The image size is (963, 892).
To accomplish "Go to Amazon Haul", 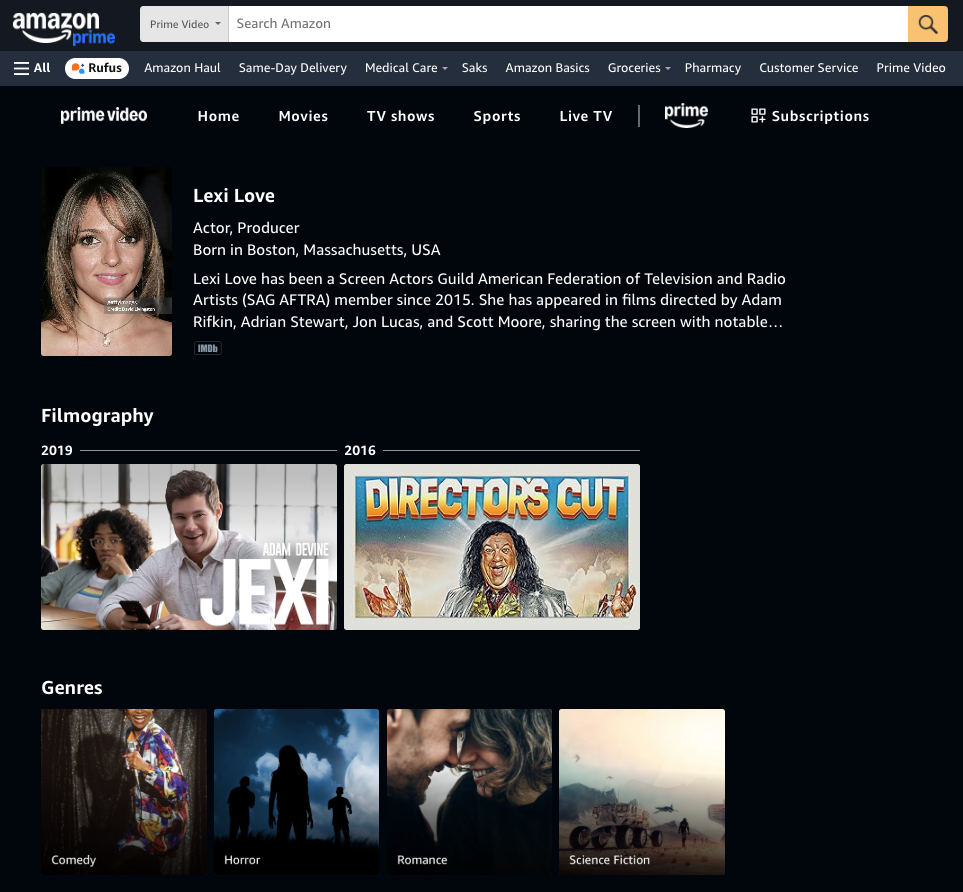I will [182, 68].
